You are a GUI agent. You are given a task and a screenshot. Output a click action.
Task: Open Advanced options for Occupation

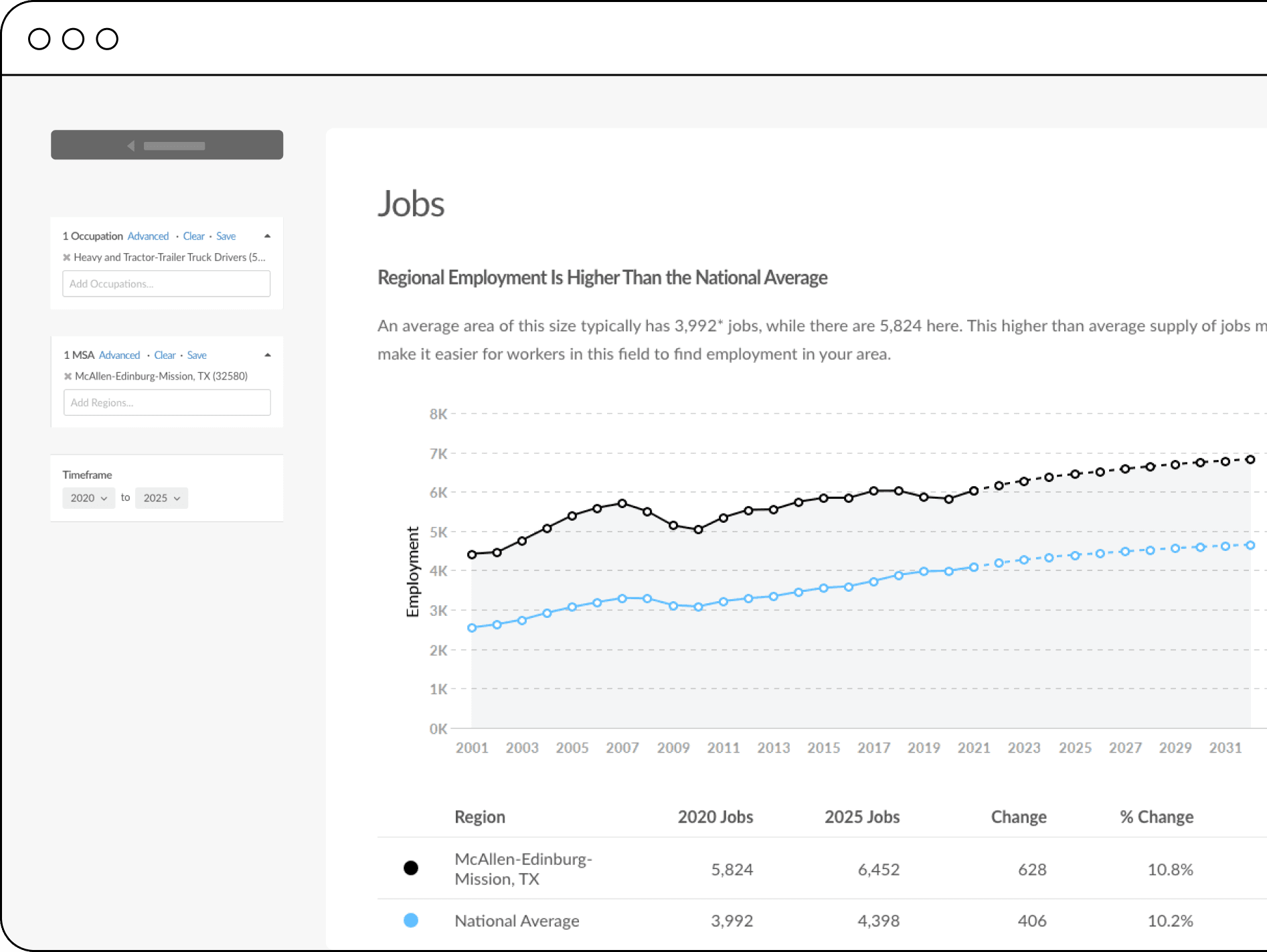tap(148, 236)
